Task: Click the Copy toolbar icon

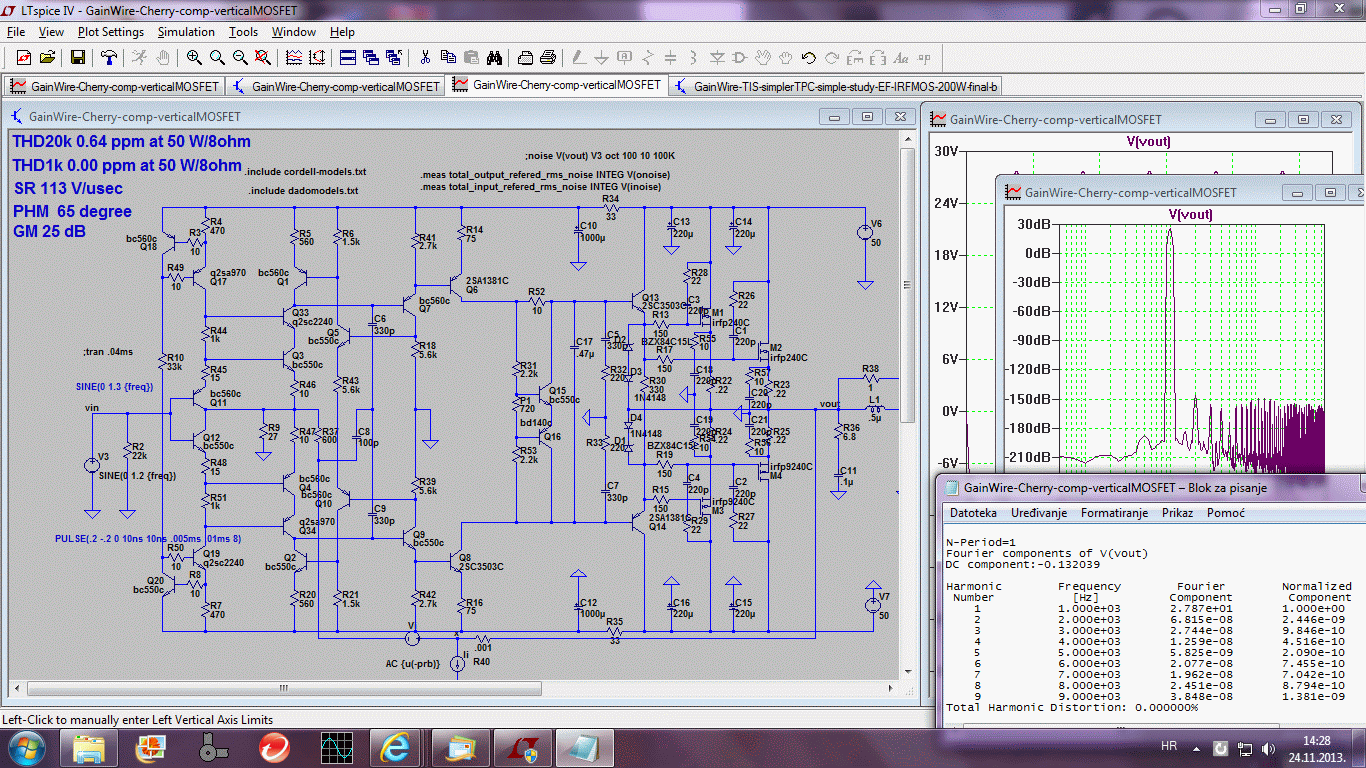Action: 448,57
